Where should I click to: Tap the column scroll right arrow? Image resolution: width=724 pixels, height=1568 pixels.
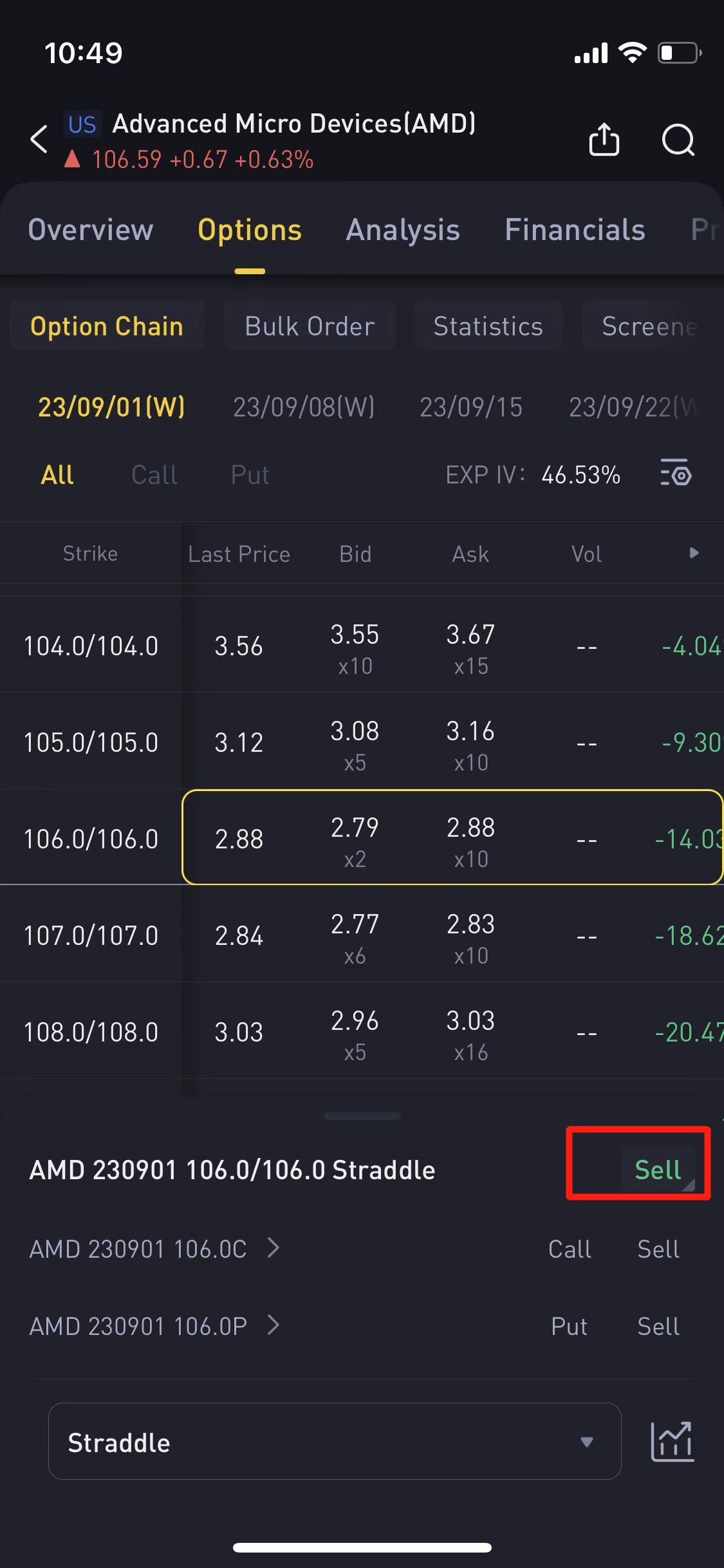(694, 553)
